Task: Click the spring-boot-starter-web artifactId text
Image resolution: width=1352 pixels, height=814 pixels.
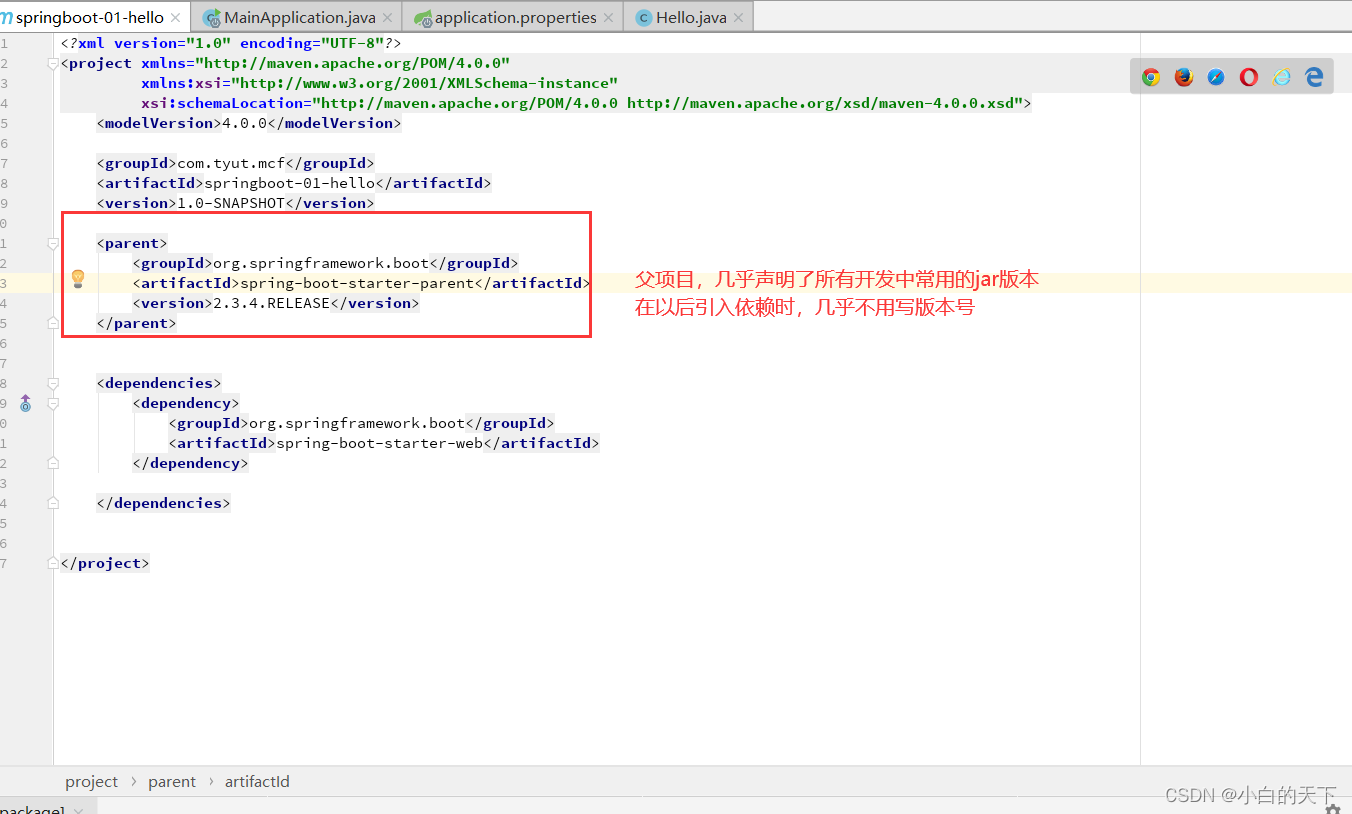Action: (x=379, y=443)
